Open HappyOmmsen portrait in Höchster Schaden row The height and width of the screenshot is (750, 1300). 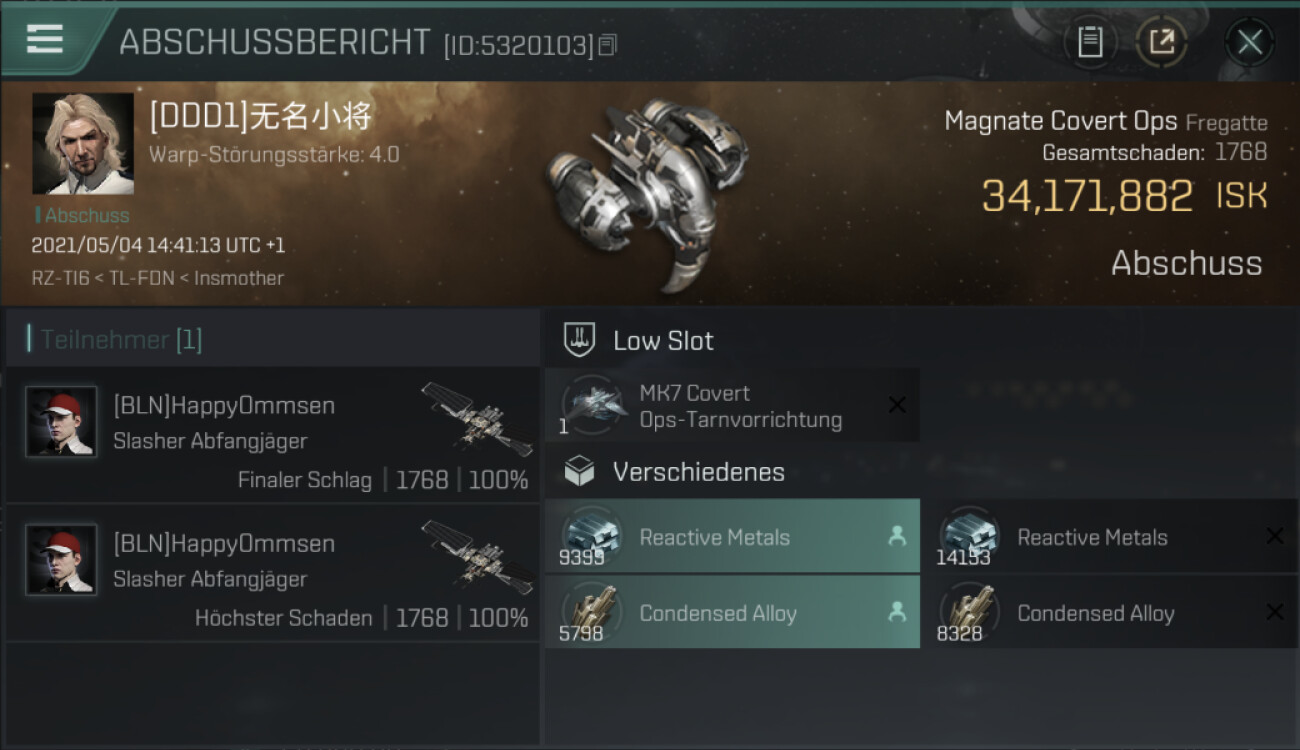(61, 560)
